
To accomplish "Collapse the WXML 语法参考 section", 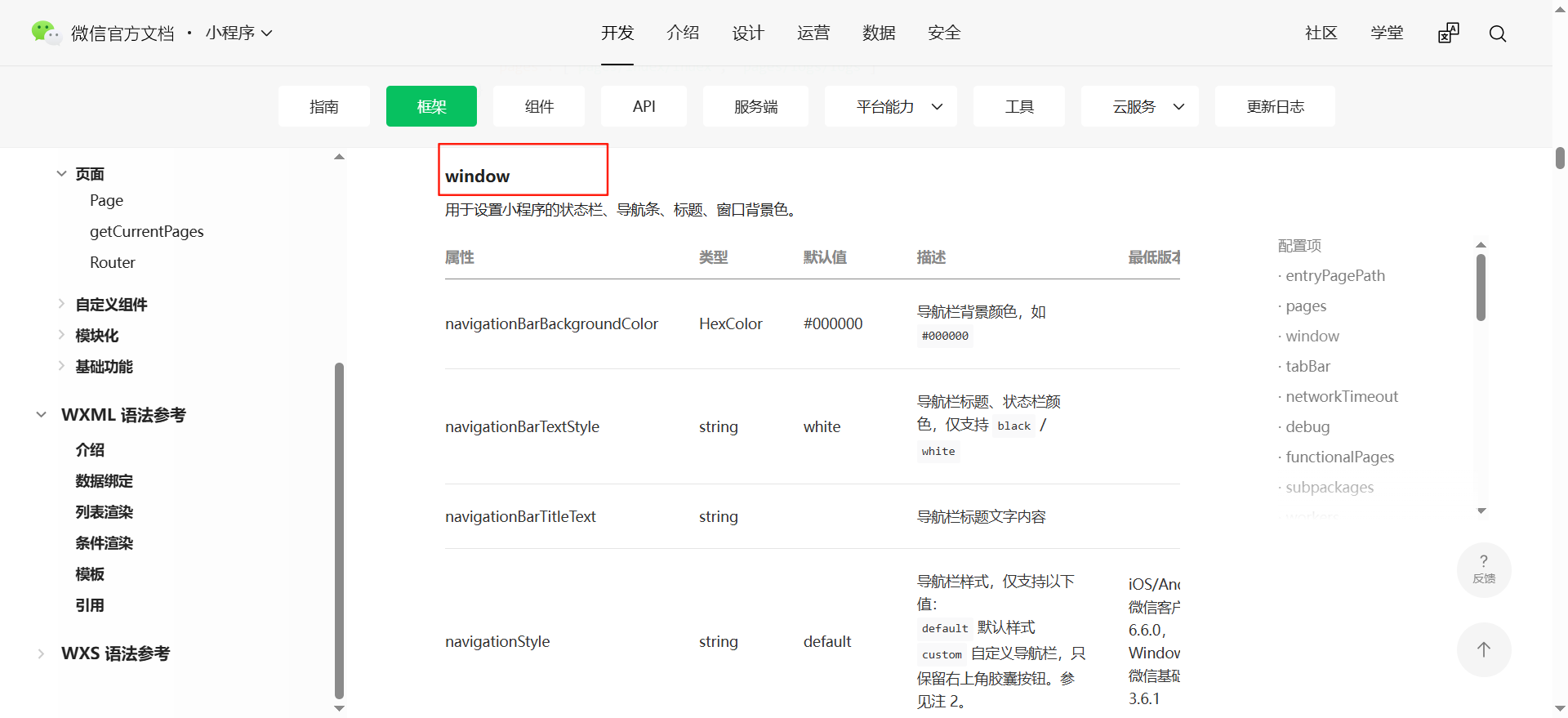I will (41, 415).
